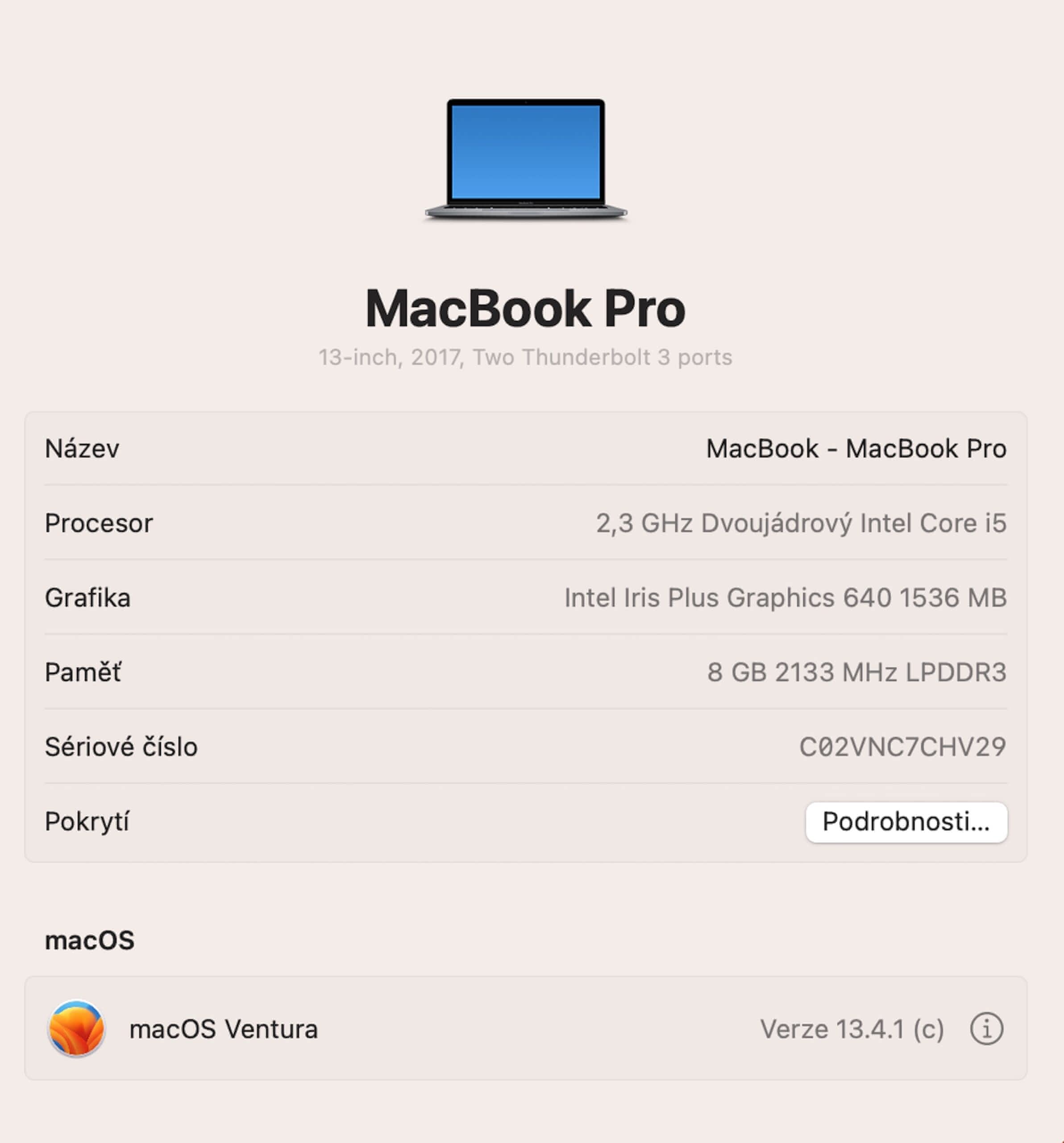The width and height of the screenshot is (1064, 1143).
Task: Select the 8 GB 2133 MHz LPDDR3 value
Action: click(x=856, y=672)
